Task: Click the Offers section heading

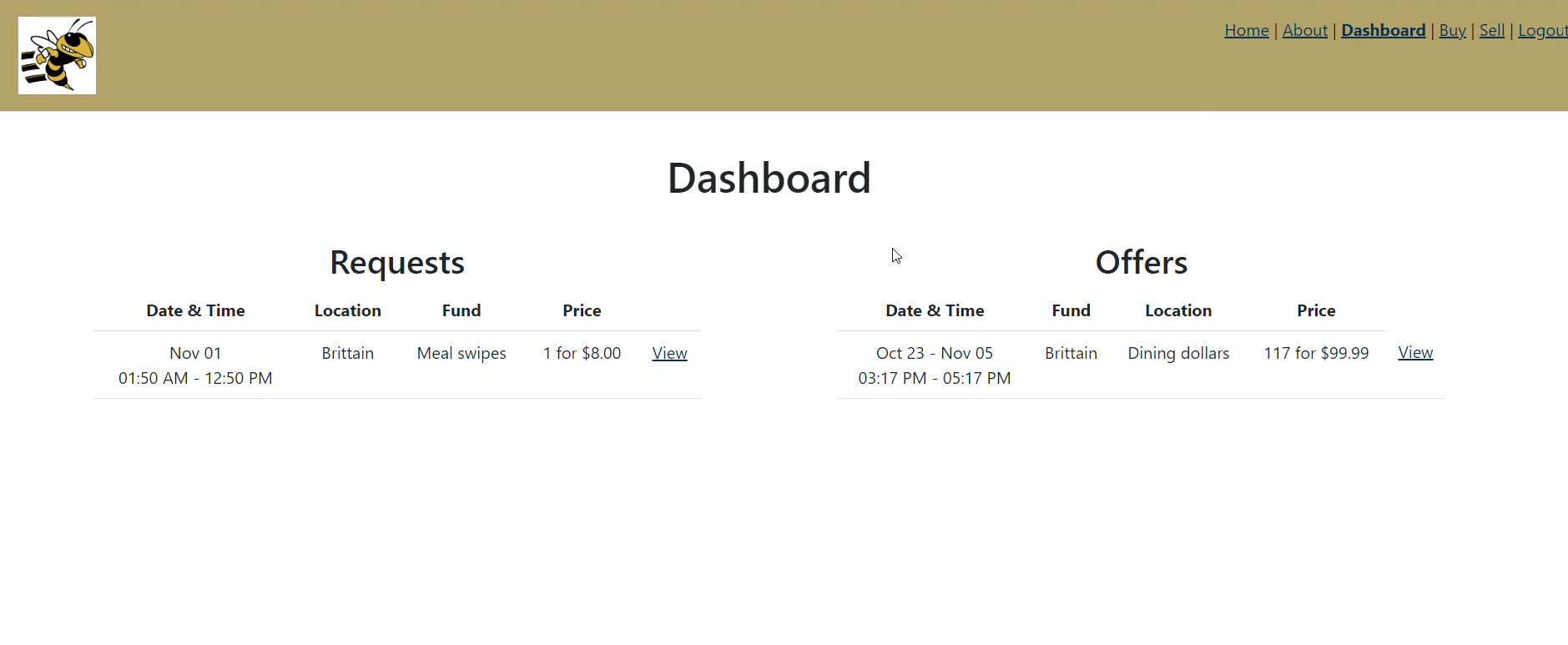Action: click(x=1141, y=262)
